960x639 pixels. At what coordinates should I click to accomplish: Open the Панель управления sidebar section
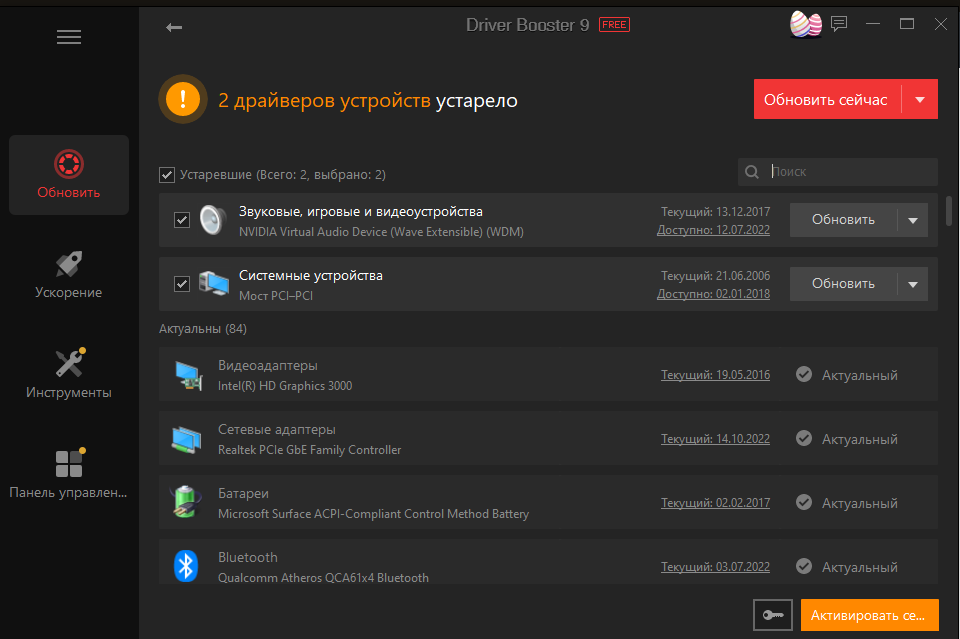pos(69,475)
